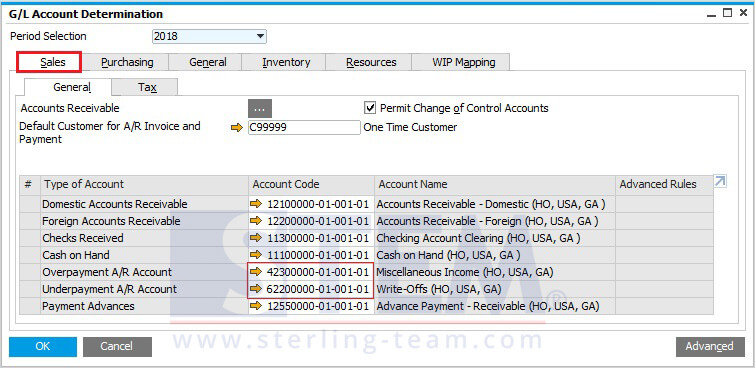Screen dimensions: 755x369
Task: Click account code 11300000-01-001-01
Action: [x=318, y=238]
